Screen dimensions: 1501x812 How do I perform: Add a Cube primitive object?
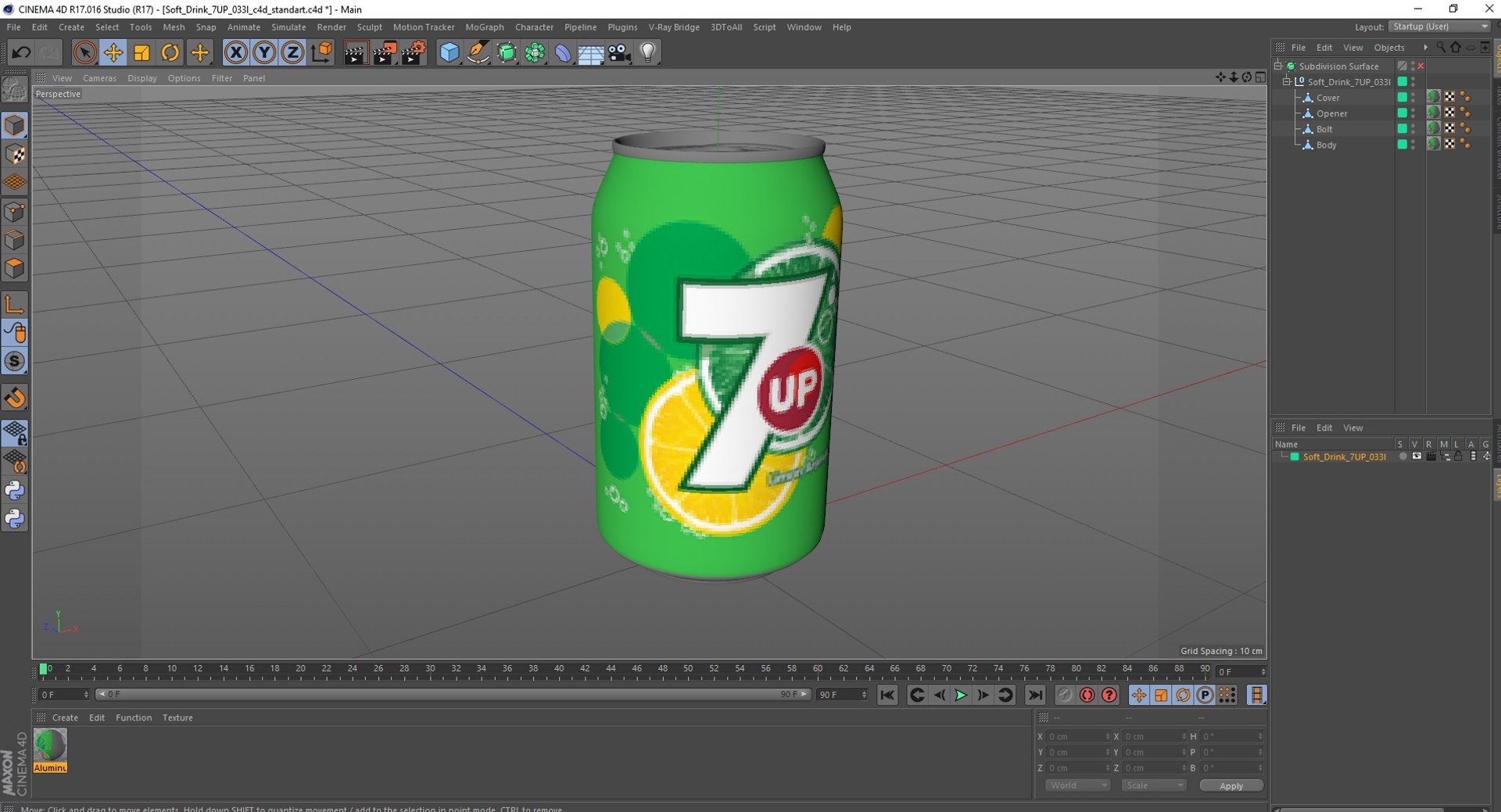(450, 52)
